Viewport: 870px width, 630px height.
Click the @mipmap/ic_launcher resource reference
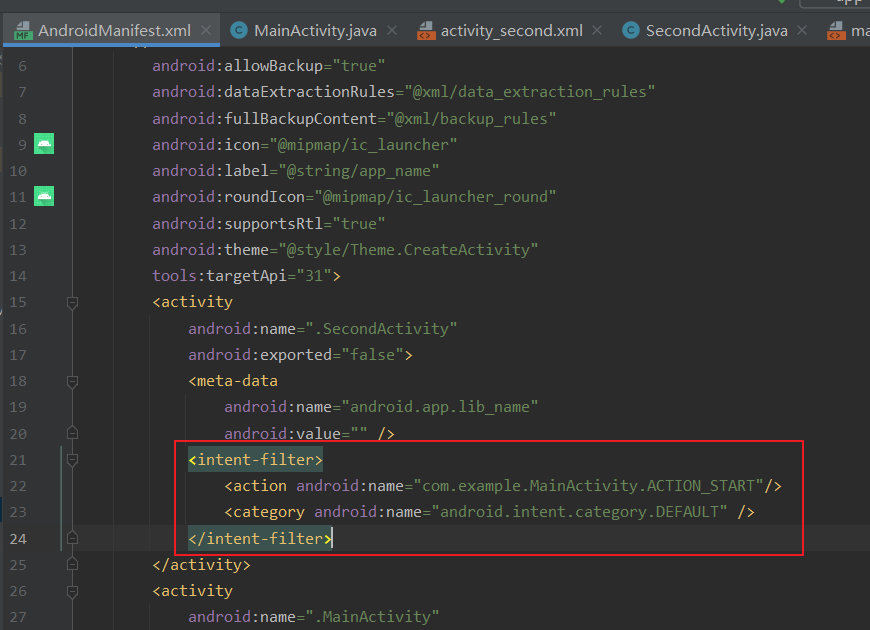367,145
